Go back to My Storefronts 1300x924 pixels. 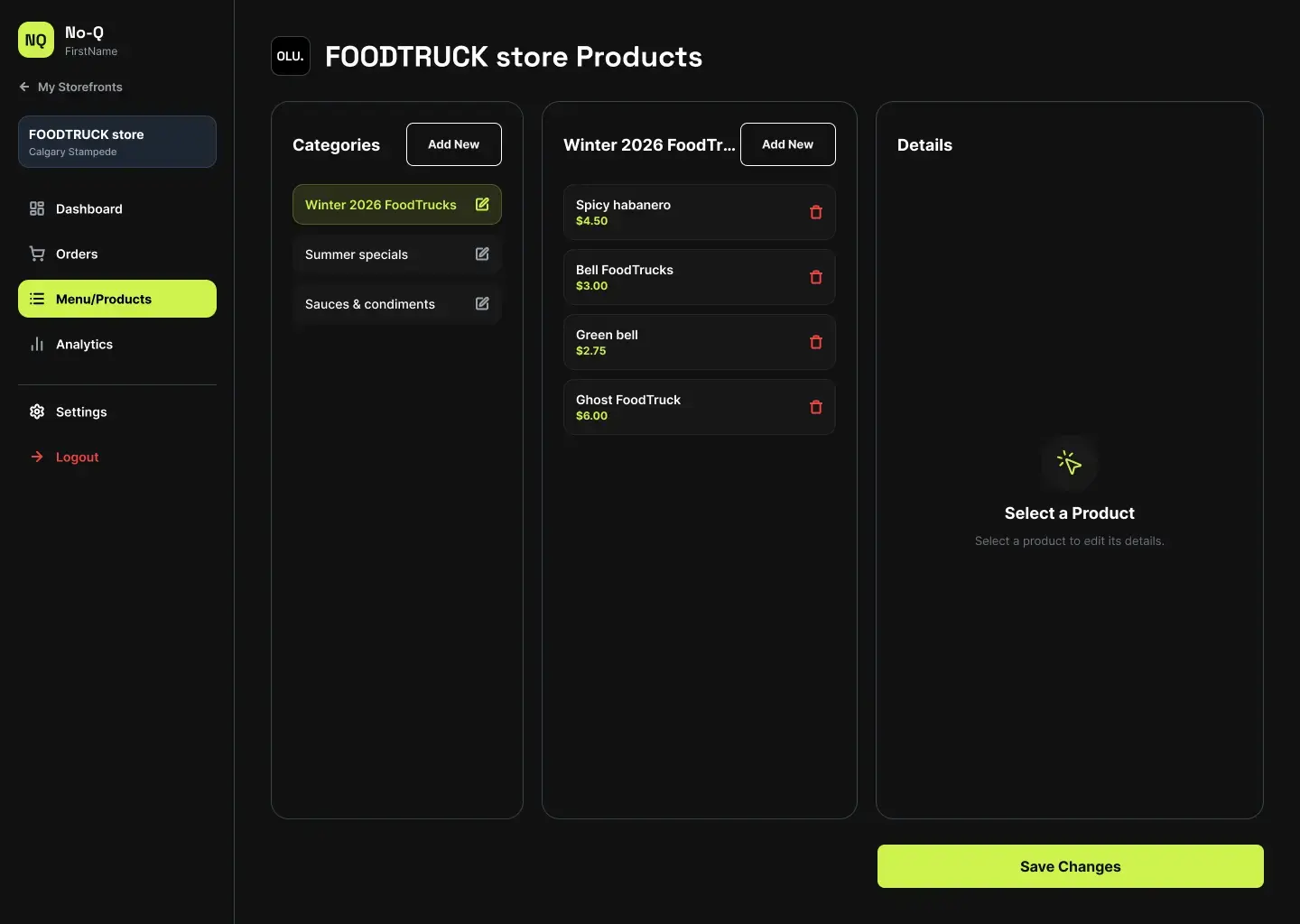[70, 87]
